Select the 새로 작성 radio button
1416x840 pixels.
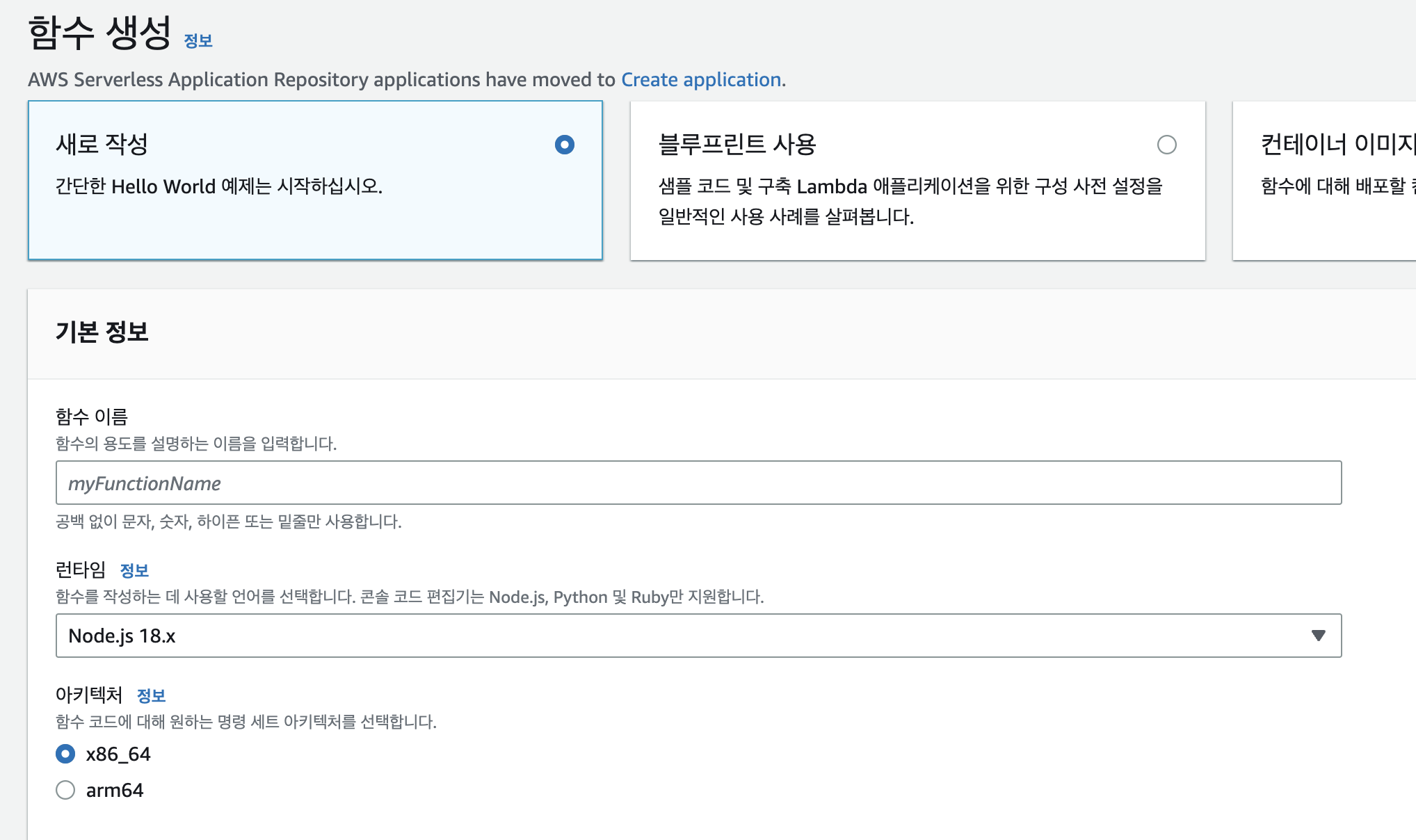tap(564, 145)
